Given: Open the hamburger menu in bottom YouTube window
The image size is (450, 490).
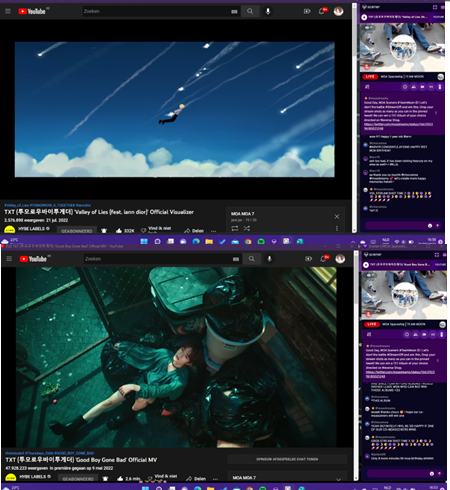Looking at the screenshot, I should coord(9,259).
